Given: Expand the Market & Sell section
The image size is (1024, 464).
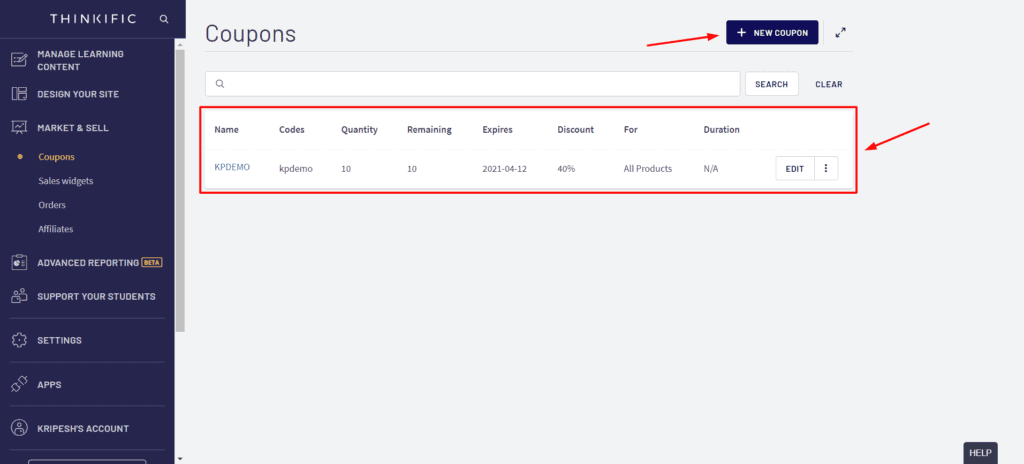Looking at the screenshot, I should 73,128.
